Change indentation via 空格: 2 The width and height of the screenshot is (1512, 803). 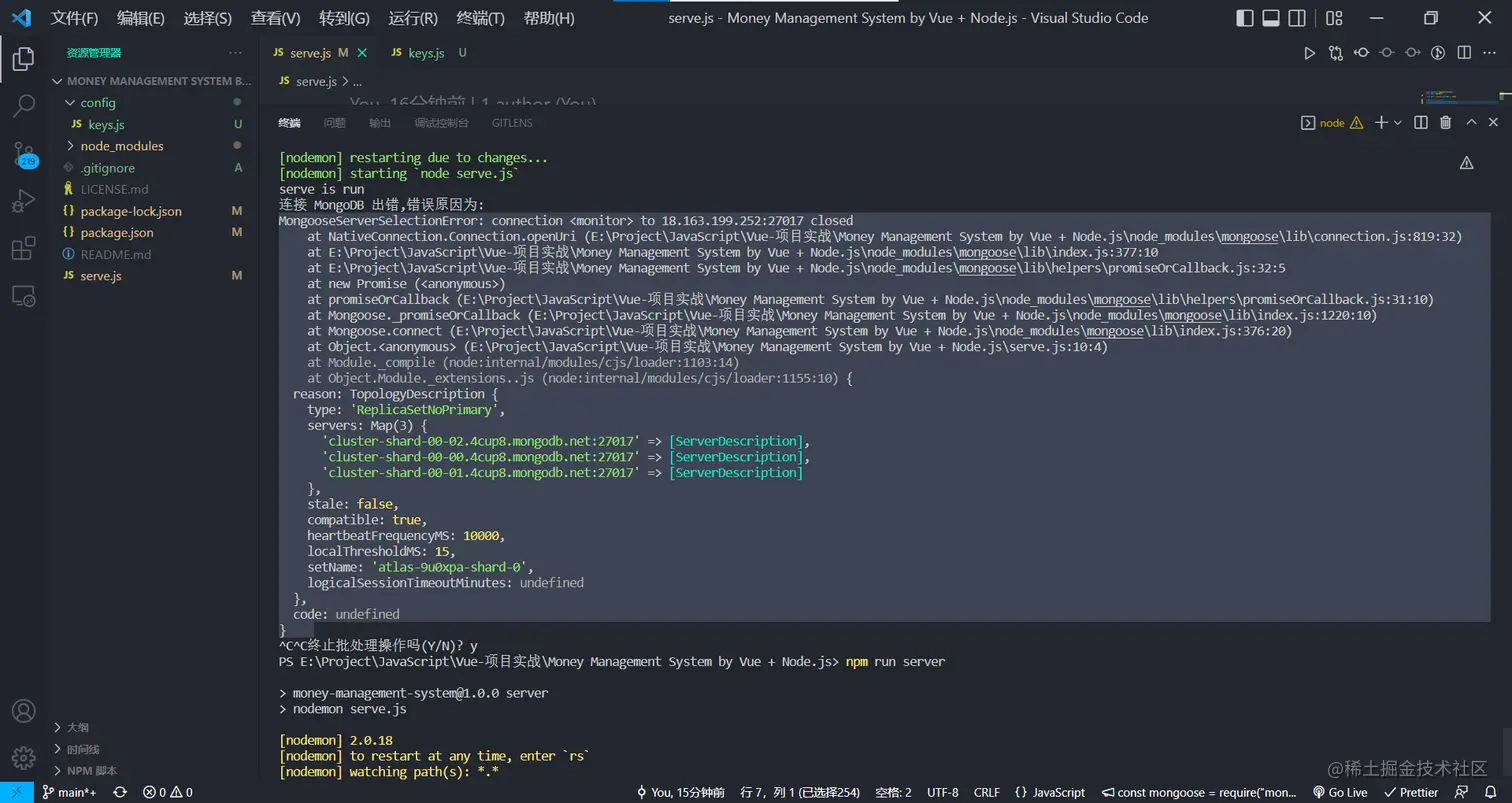point(893,792)
